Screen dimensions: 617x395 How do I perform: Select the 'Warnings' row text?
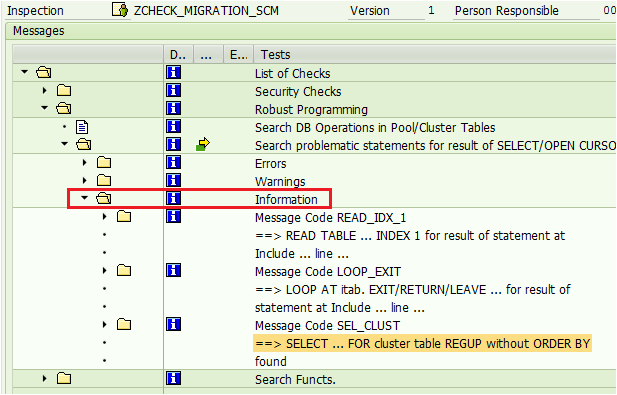coord(280,182)
